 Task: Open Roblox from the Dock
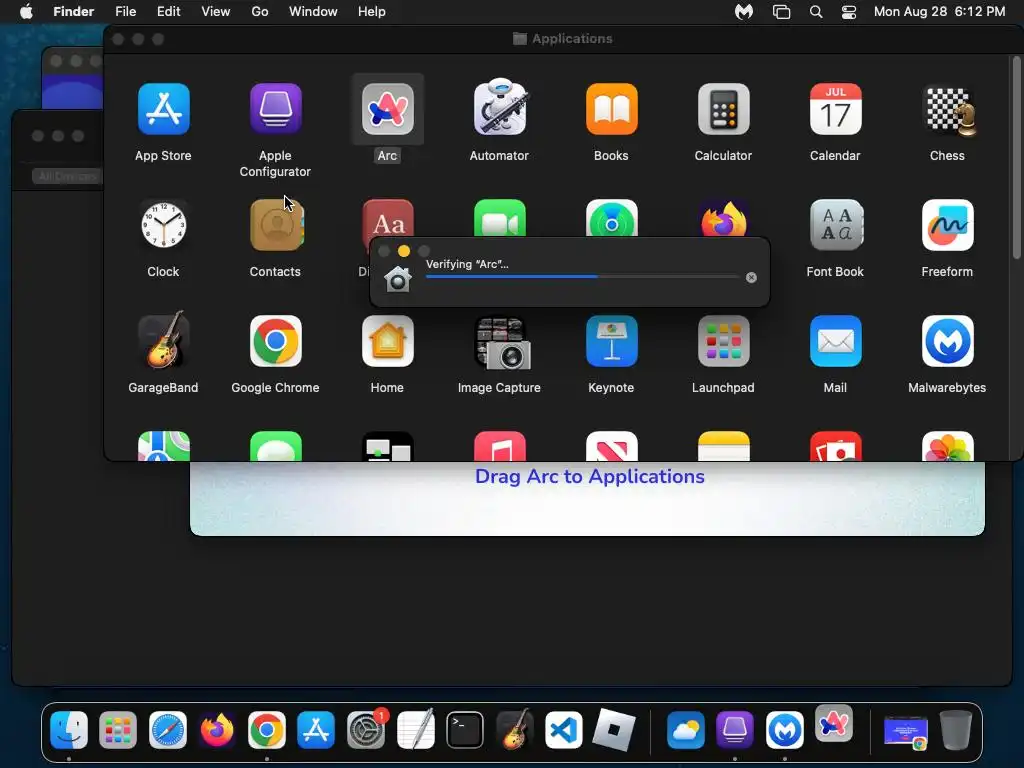pyautogui.click(x=613, y=729)
